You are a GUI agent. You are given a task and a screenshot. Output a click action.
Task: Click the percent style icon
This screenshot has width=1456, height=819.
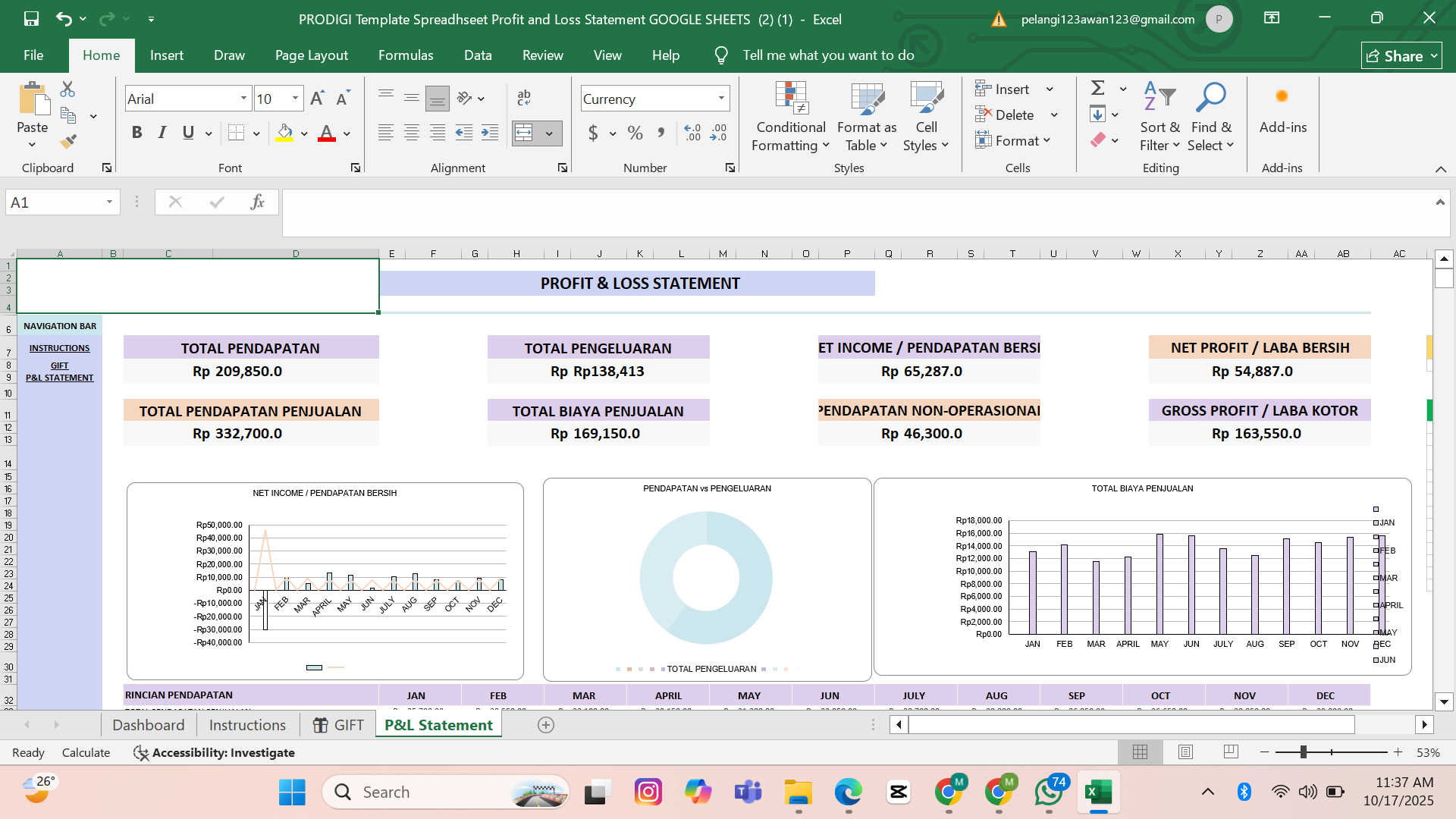[635, 133]
